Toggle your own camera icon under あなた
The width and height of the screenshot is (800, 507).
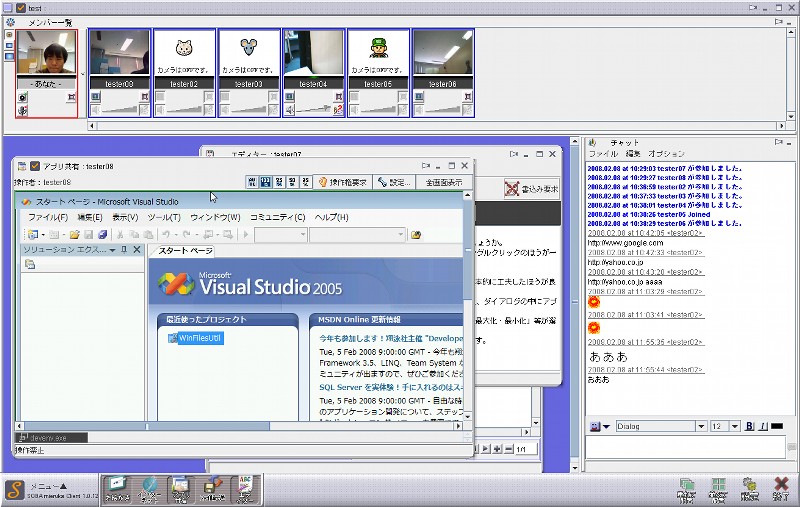pos(23,97)
